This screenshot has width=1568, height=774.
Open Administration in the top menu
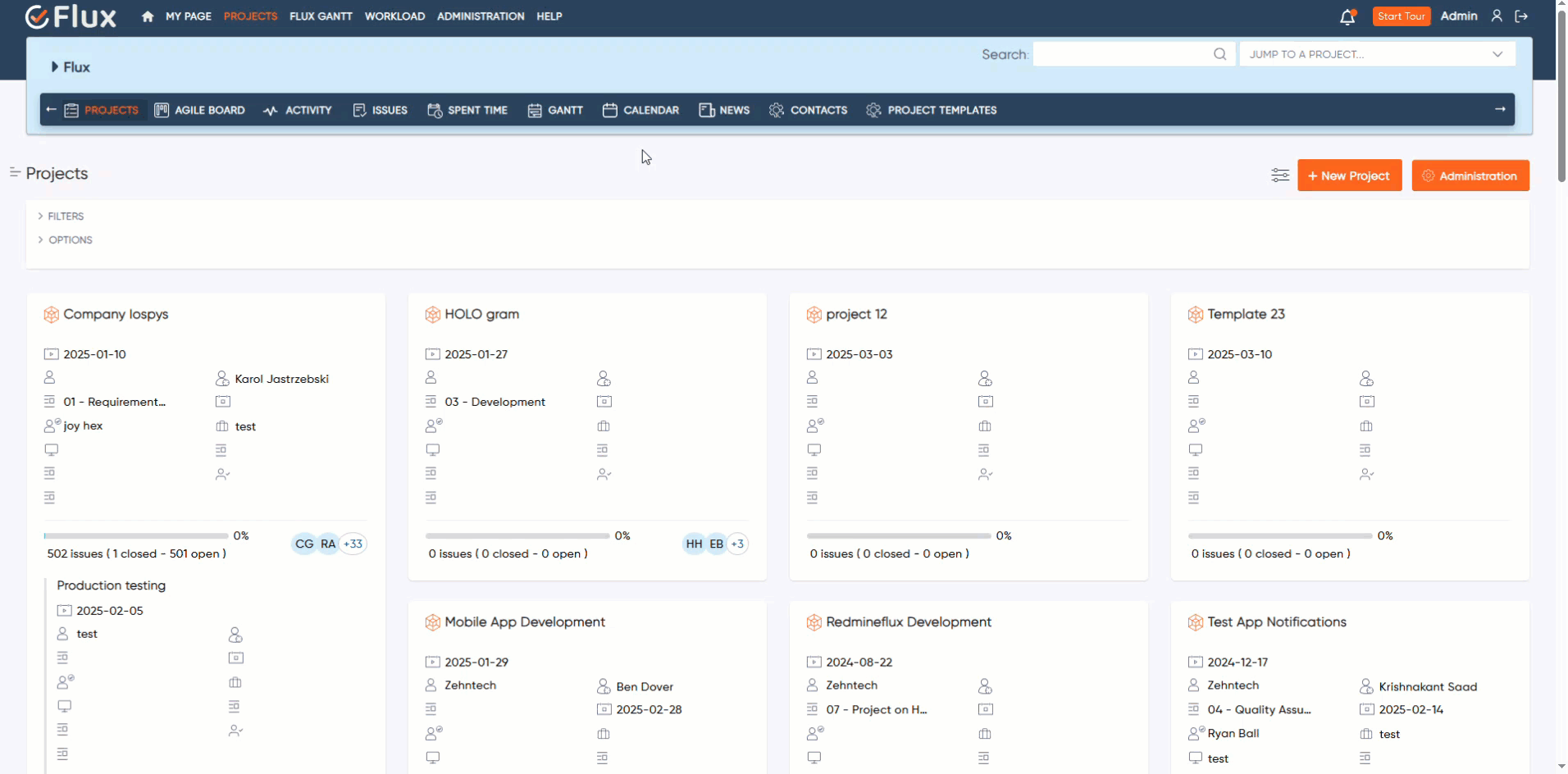point(481,16)
